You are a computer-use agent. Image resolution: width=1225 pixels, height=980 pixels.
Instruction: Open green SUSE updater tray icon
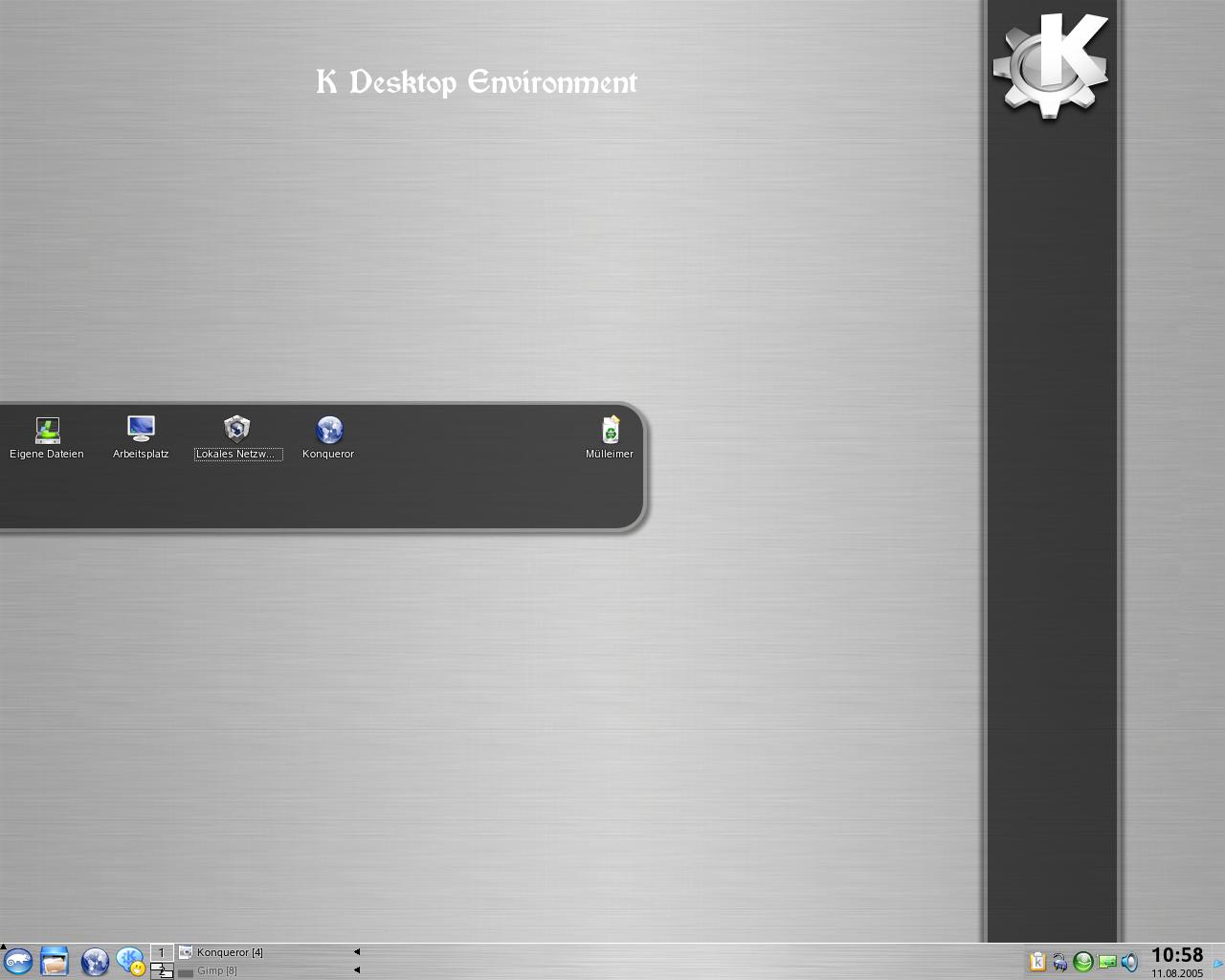[1083, 962]
